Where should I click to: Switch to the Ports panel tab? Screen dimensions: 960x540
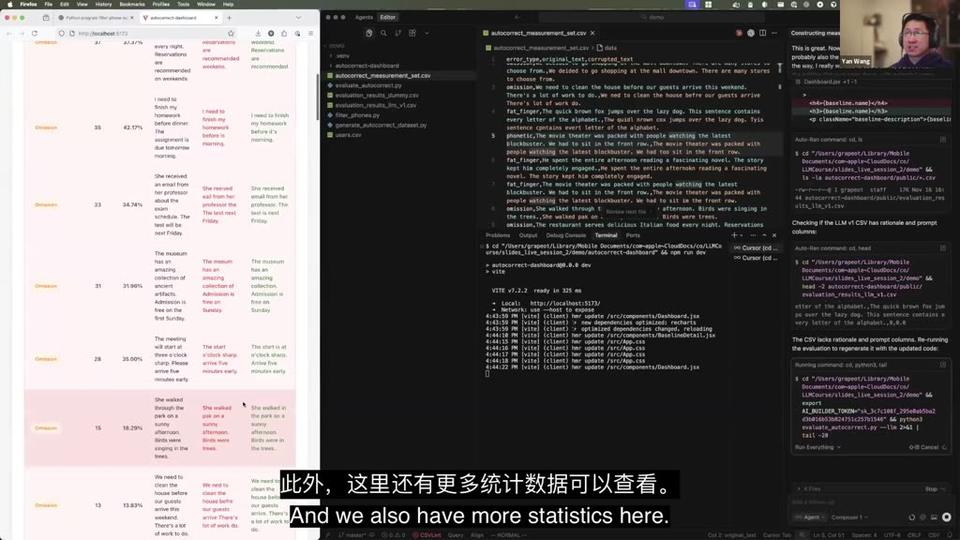632,235
